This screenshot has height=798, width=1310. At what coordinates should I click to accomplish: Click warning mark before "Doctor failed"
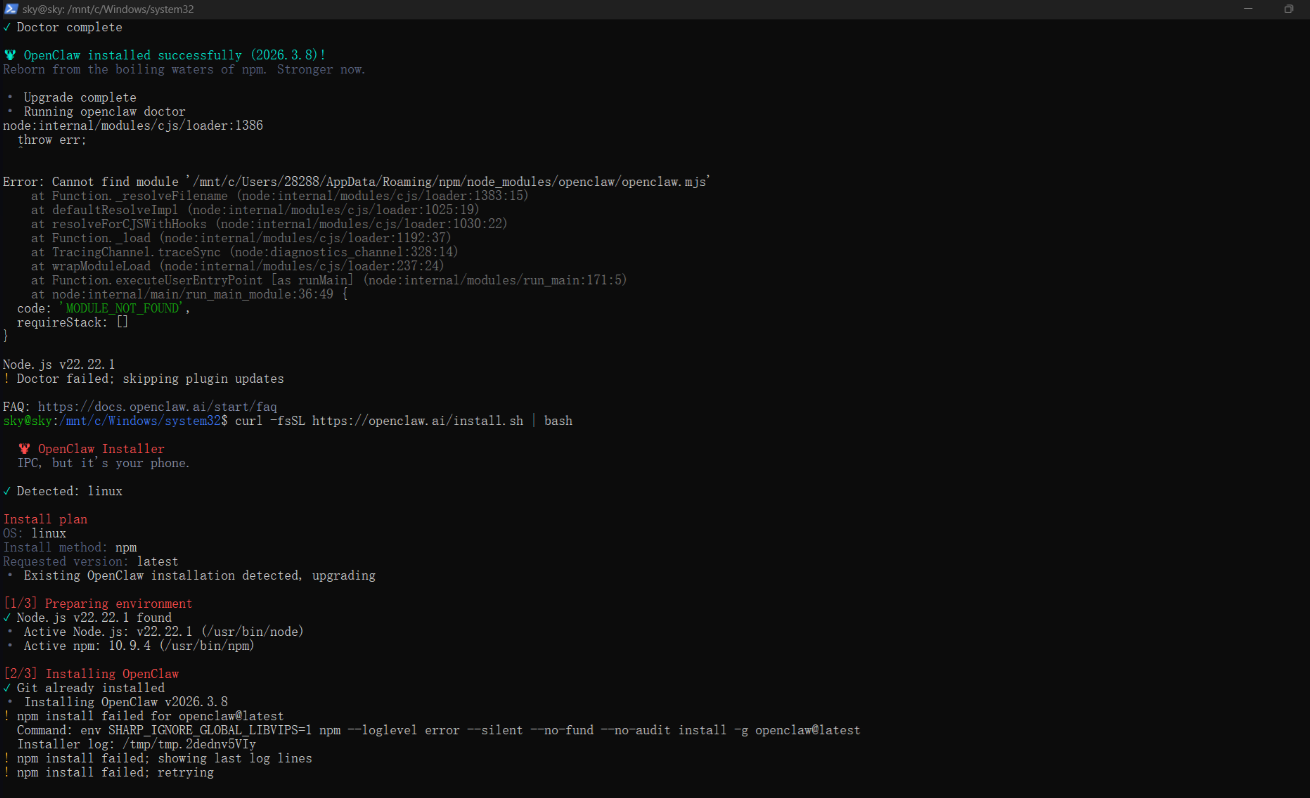(7, 379)
